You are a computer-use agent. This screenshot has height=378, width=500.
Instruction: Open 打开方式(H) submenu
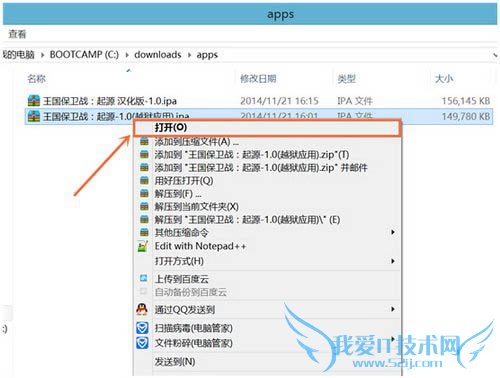pos(267,261)
